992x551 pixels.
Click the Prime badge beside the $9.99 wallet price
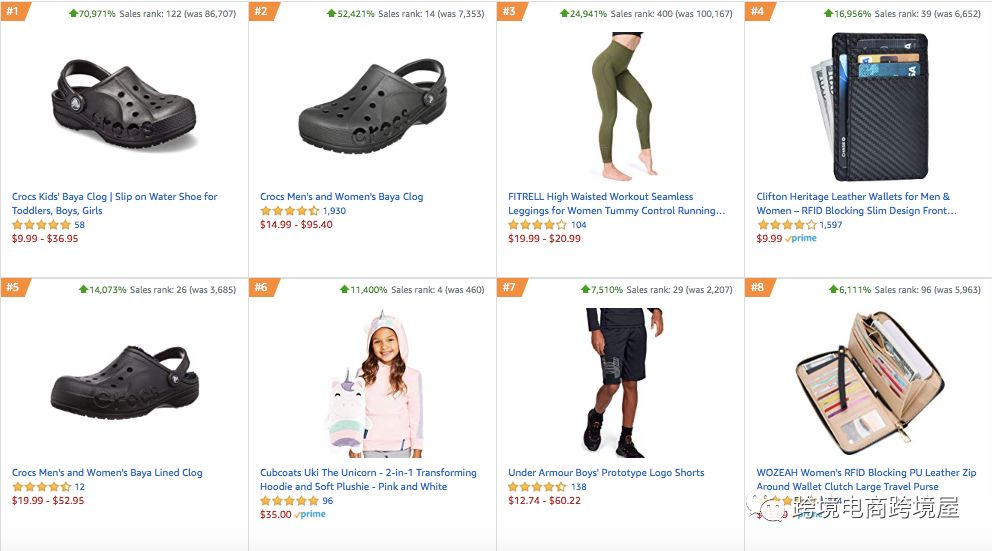tap(801, 238)
